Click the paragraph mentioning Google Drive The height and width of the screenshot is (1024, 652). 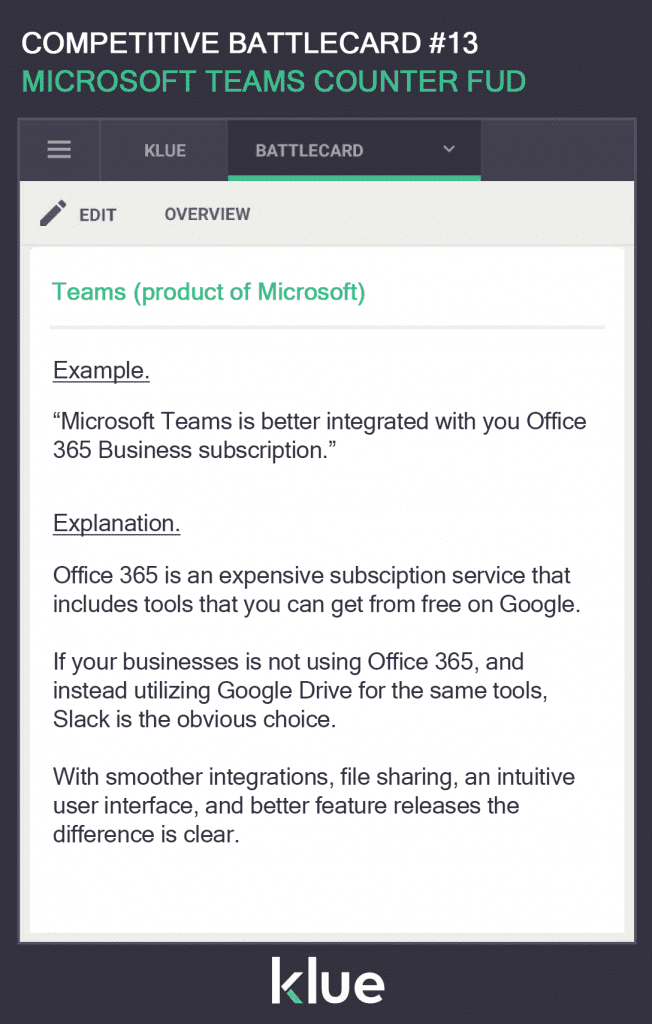[301, 690]
